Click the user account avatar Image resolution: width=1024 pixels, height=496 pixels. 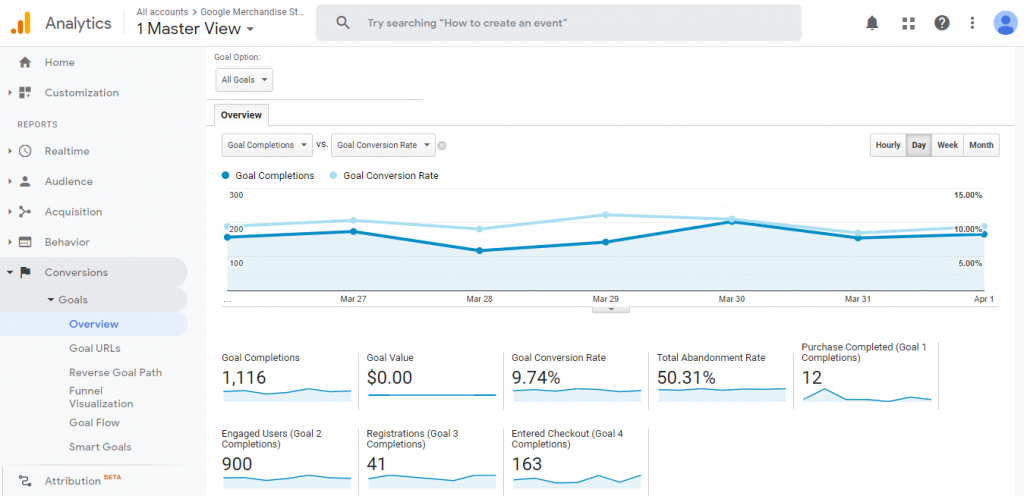[1005, 23]
